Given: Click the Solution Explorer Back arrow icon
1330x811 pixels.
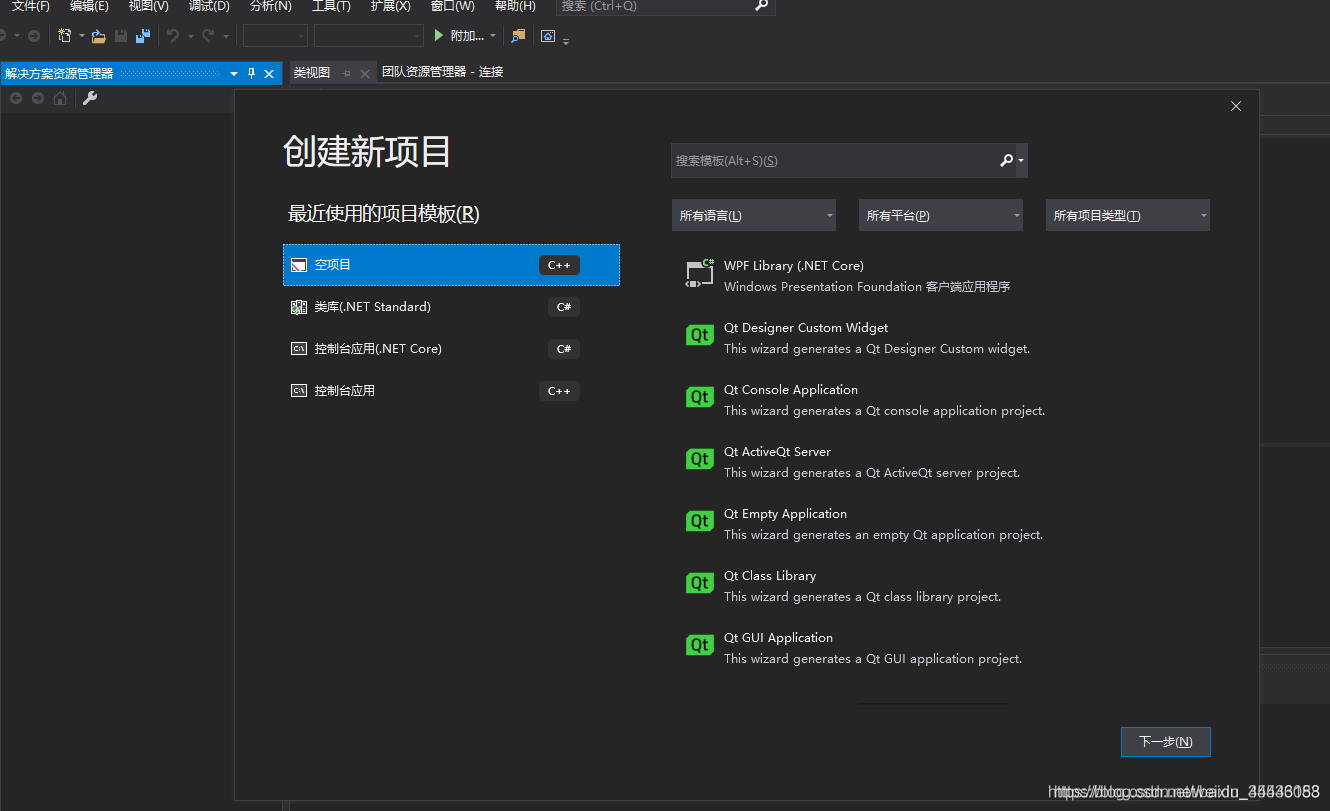Looking at the screenshot, I should [x=16, y=98].
